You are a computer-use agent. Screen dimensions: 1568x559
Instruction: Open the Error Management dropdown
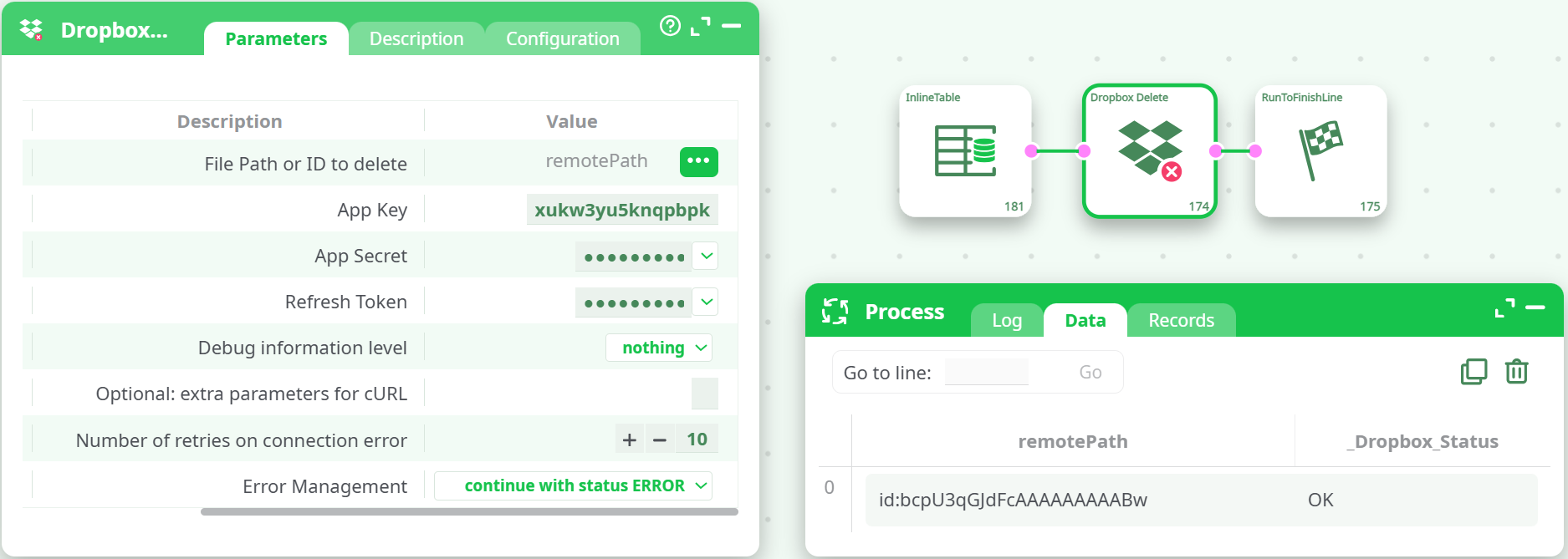(574, 485)
